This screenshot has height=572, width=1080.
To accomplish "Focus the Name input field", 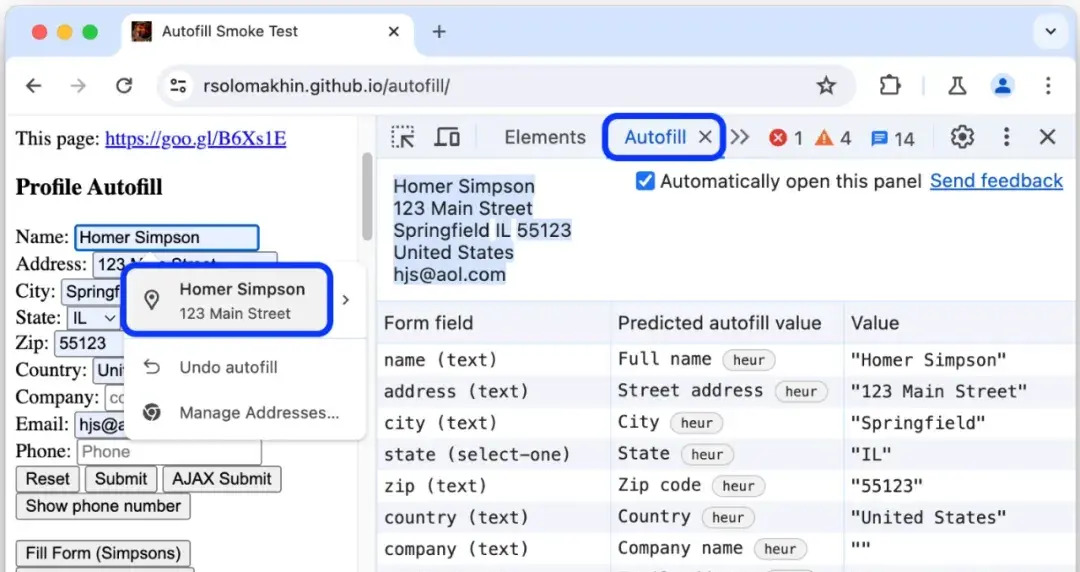I will pos(167,237).
